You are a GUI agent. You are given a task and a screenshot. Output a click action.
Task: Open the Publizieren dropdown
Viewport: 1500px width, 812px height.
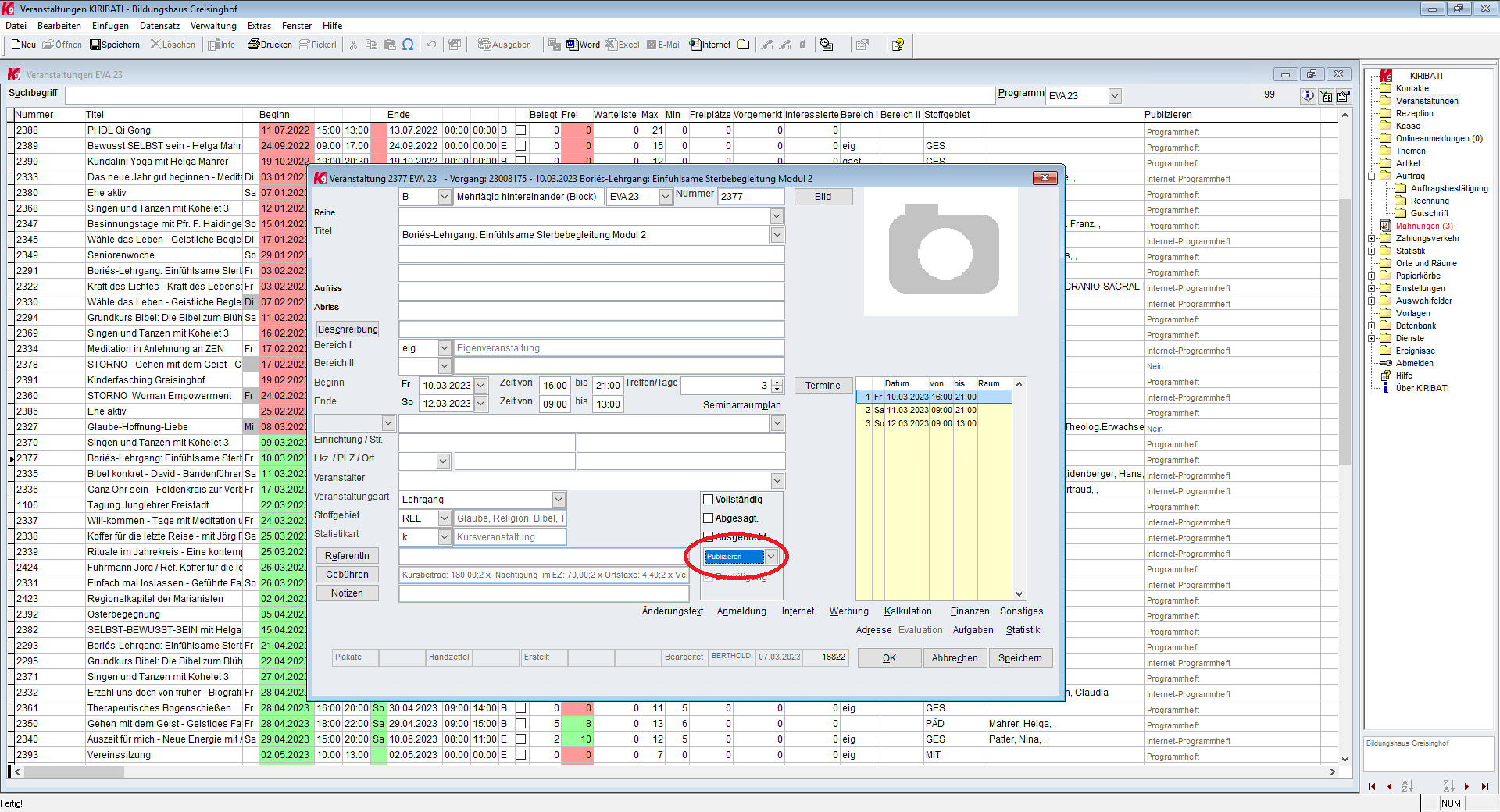771,557
